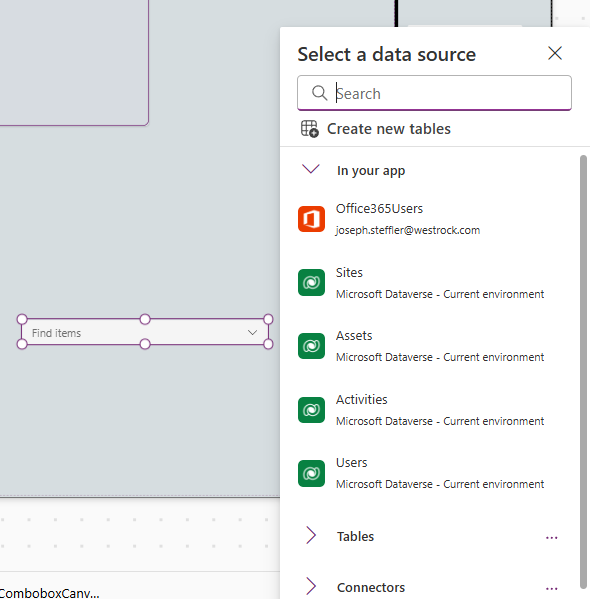Click Microsoft Dataverse subtitle under Users
590x599 pixels.
[440, 484]
